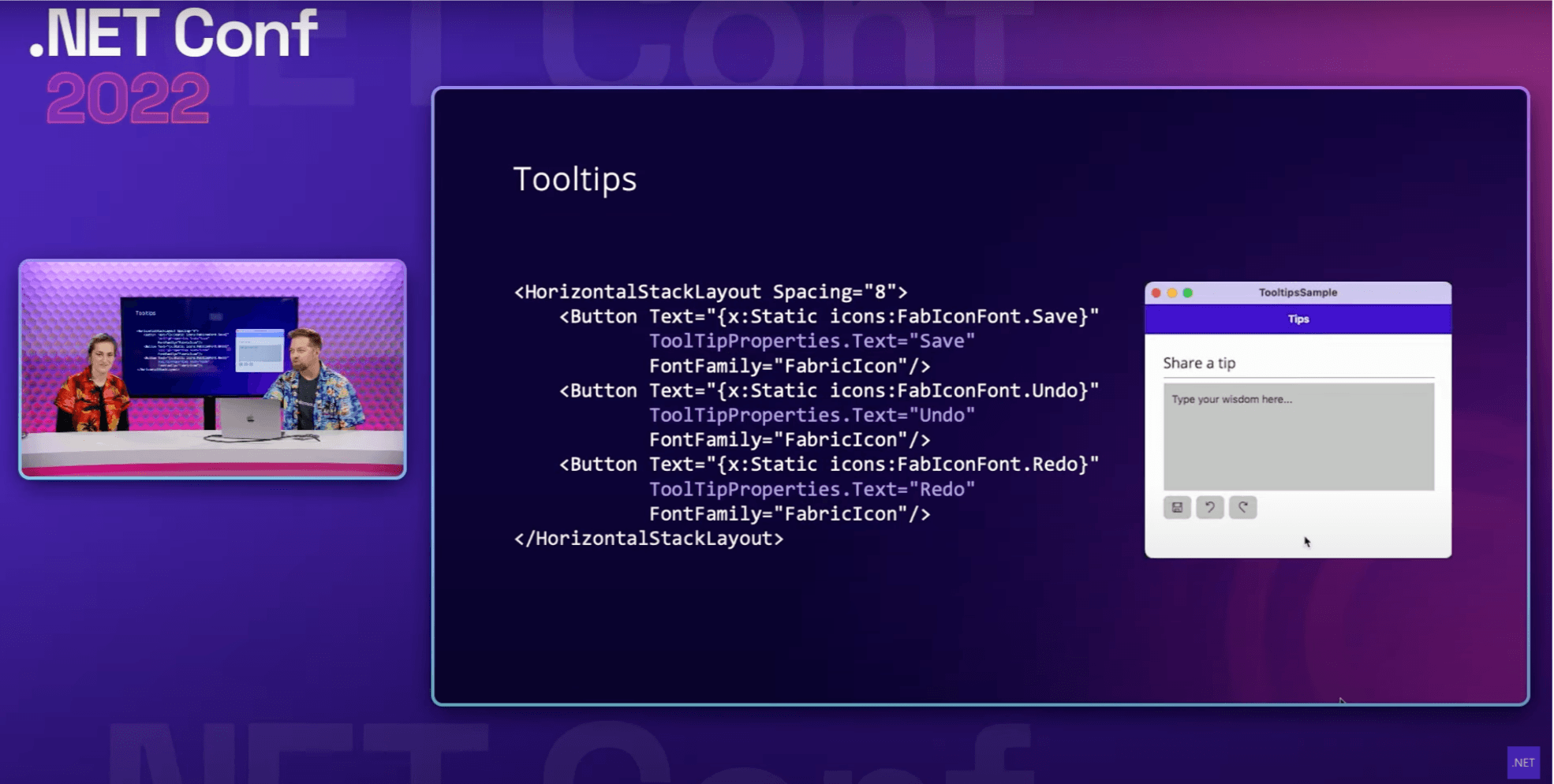Click the Undo icon button in TooltipsSample
This screenshot has height=784, width=1554.
coord(1210,507)
